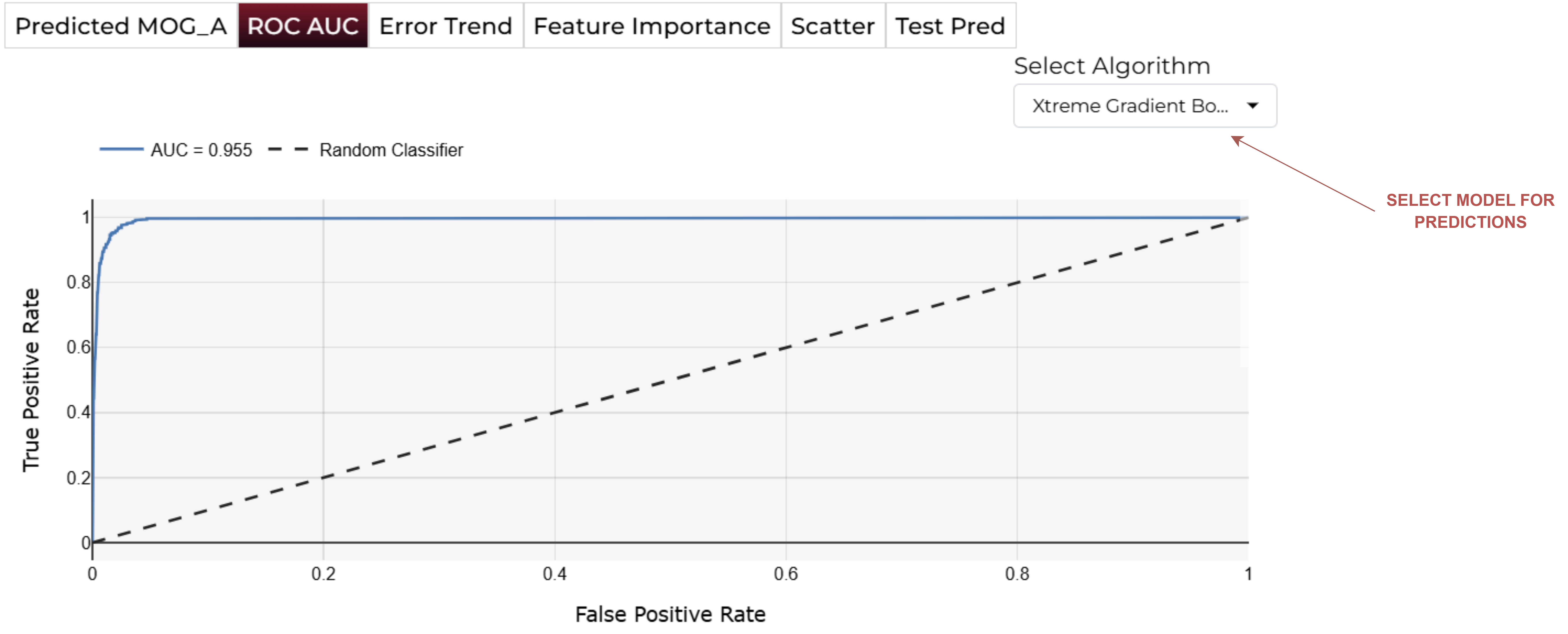
Task: Click the blue line swatch in legend
Action: (x=121, y=149)
